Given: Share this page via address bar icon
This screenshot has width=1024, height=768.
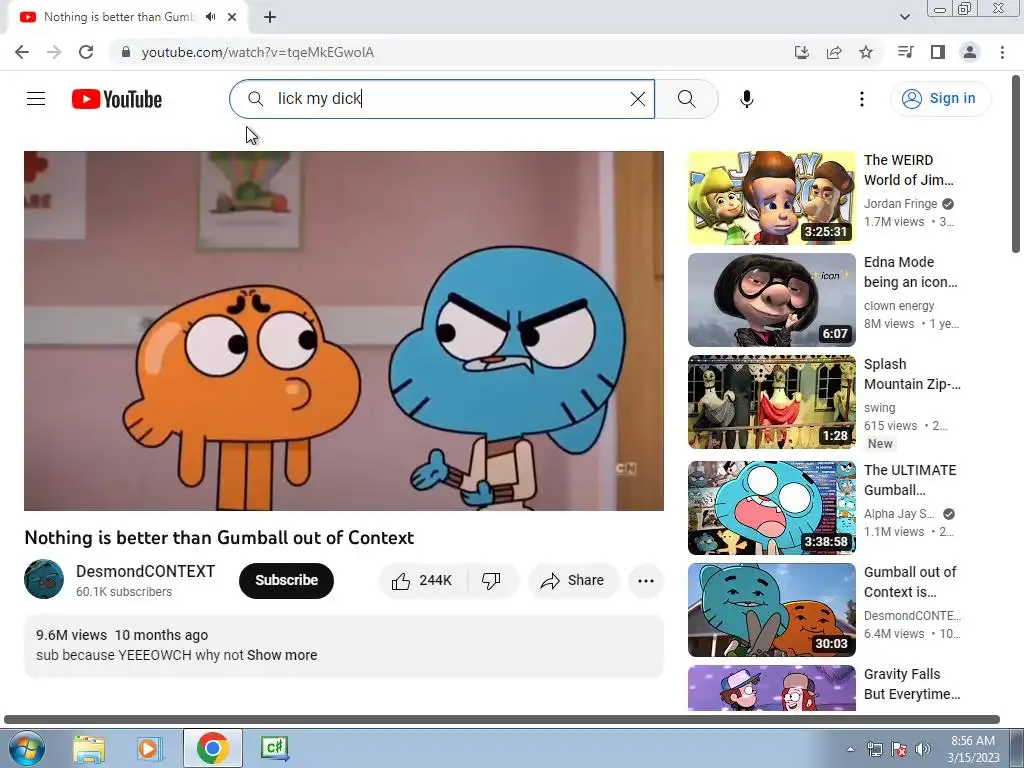Looking at the screenshot, I should tap(834, 52).
